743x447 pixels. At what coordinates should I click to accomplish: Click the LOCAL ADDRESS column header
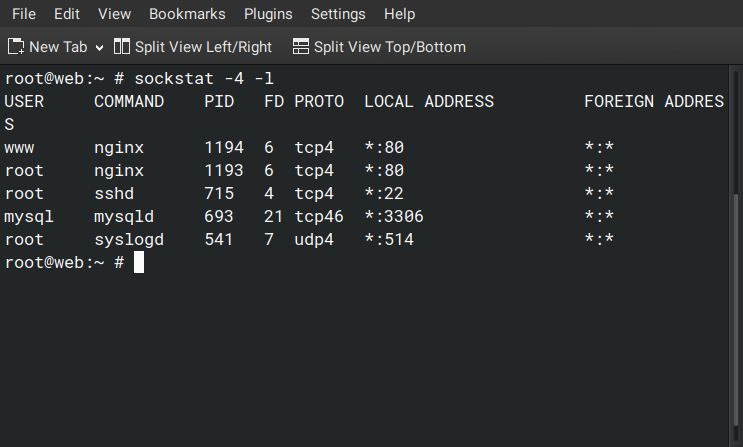point(429,101)
